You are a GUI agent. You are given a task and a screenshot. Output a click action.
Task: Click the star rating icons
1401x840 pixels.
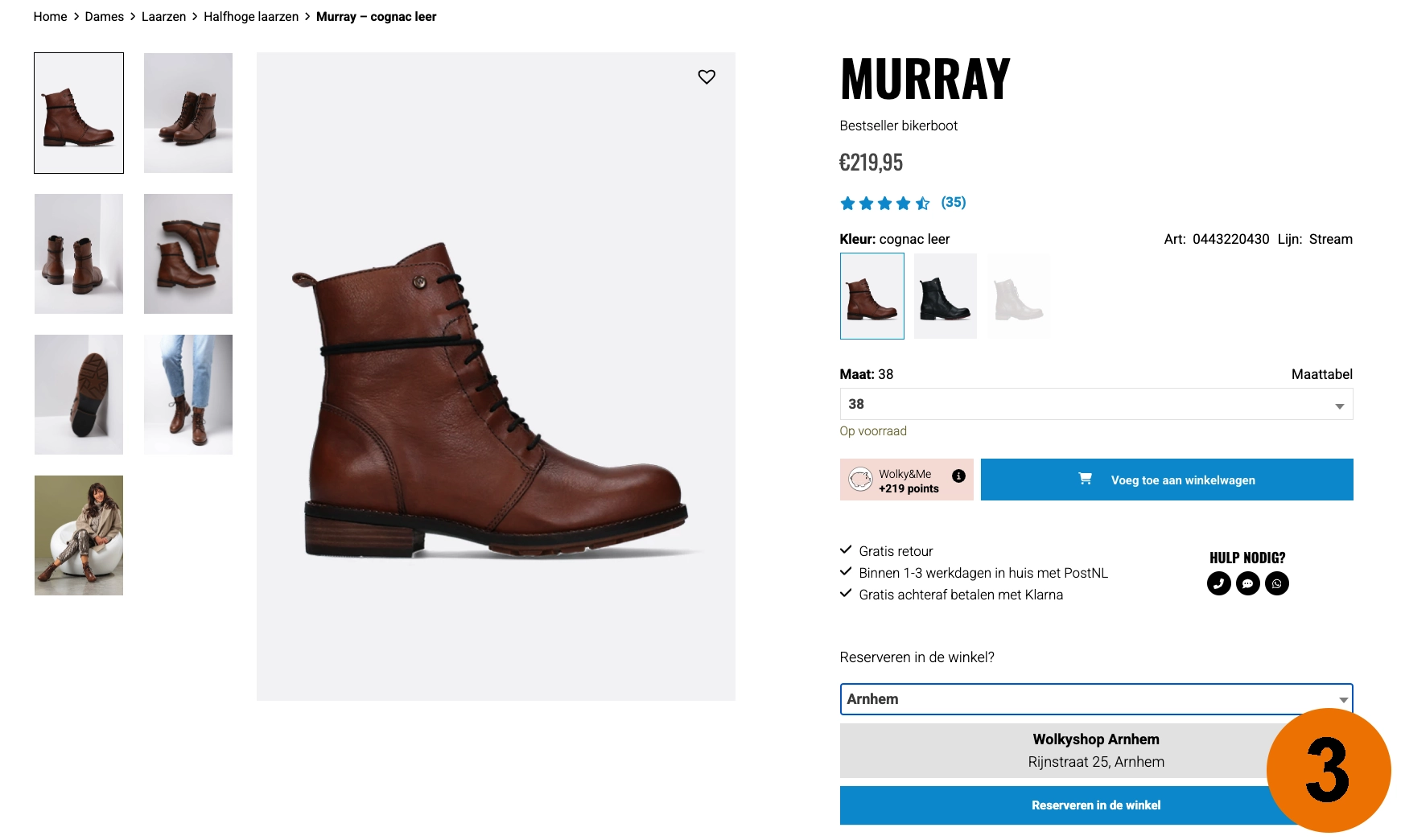point(884,203)
